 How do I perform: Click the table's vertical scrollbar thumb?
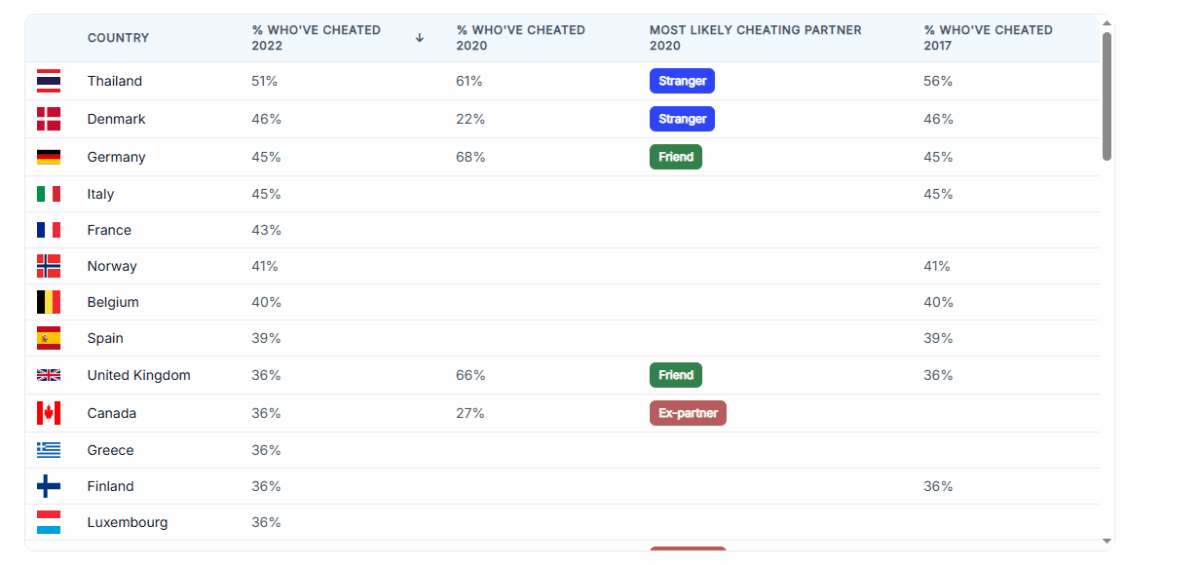[1106, 95]
